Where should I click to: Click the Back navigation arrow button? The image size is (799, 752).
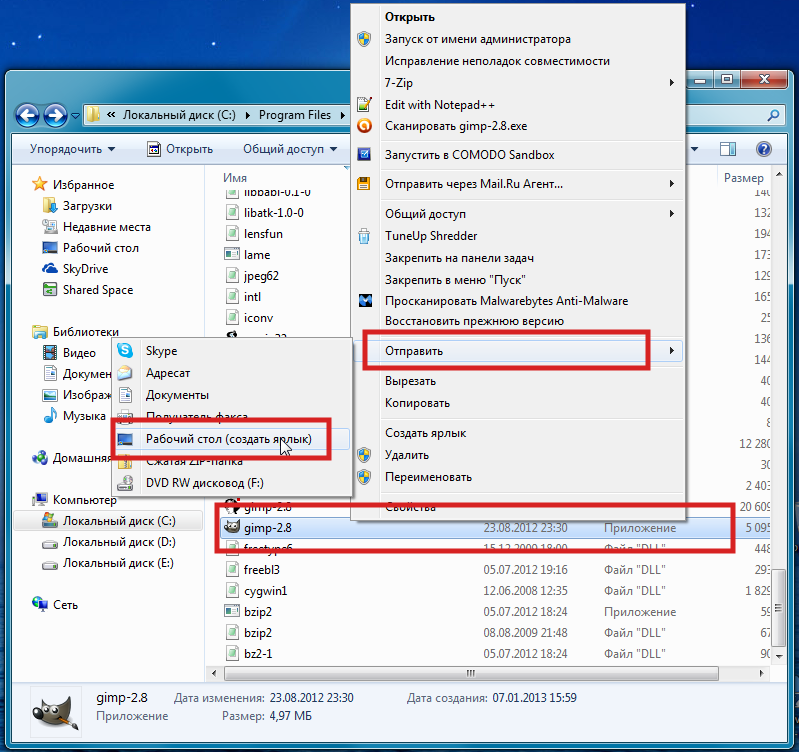tap(28, 115)
